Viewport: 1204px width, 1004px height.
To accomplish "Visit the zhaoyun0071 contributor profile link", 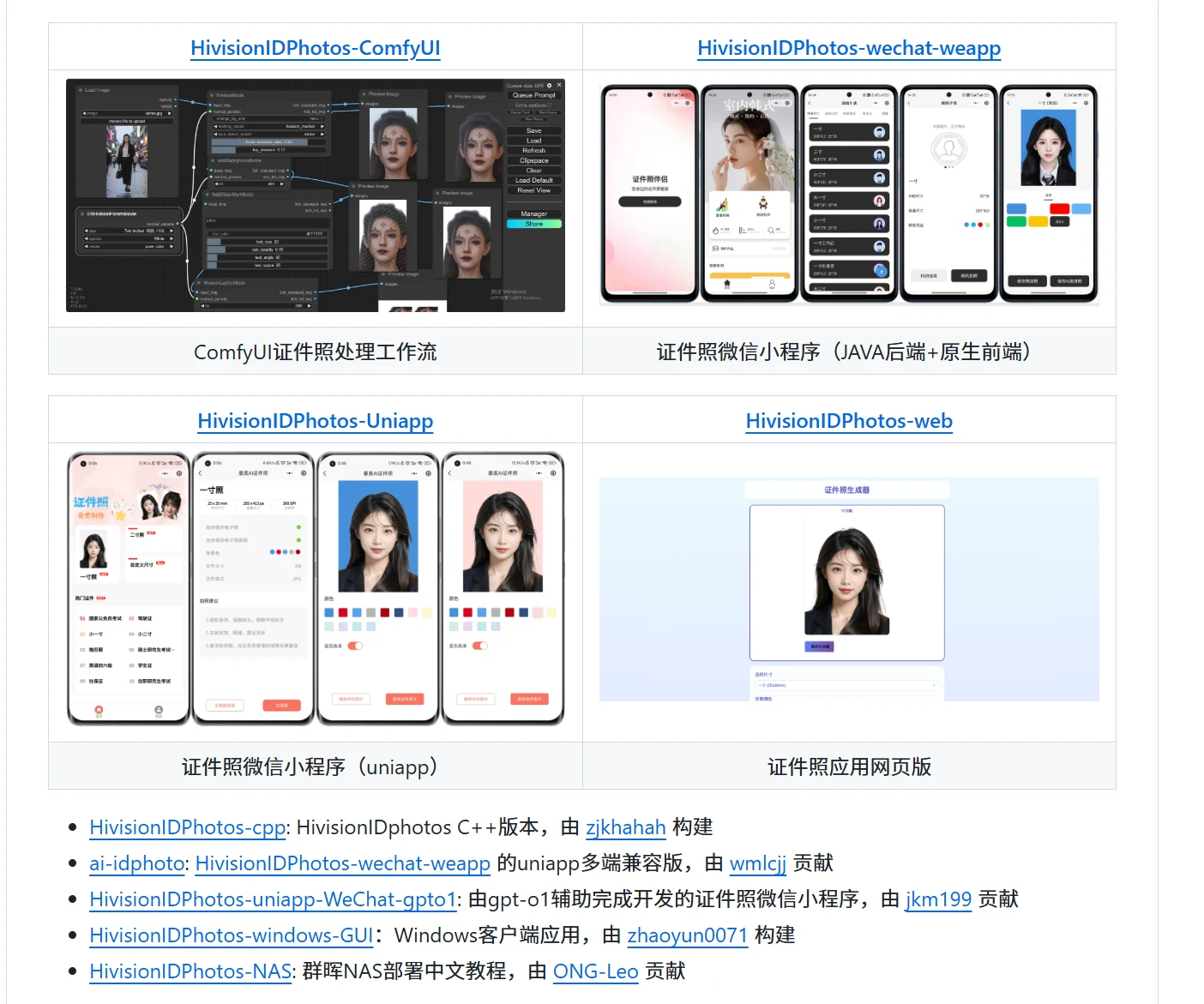I will (x=687, y=935).
